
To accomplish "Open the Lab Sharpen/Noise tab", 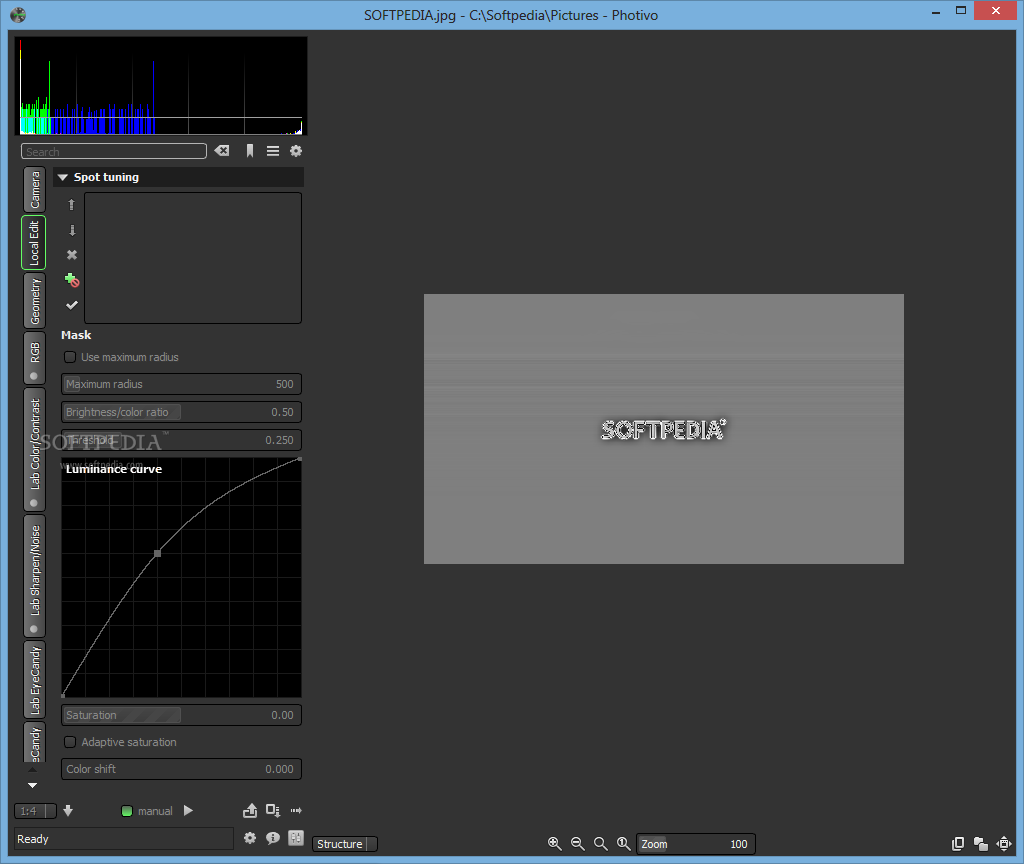I will (x=35, y=576).
